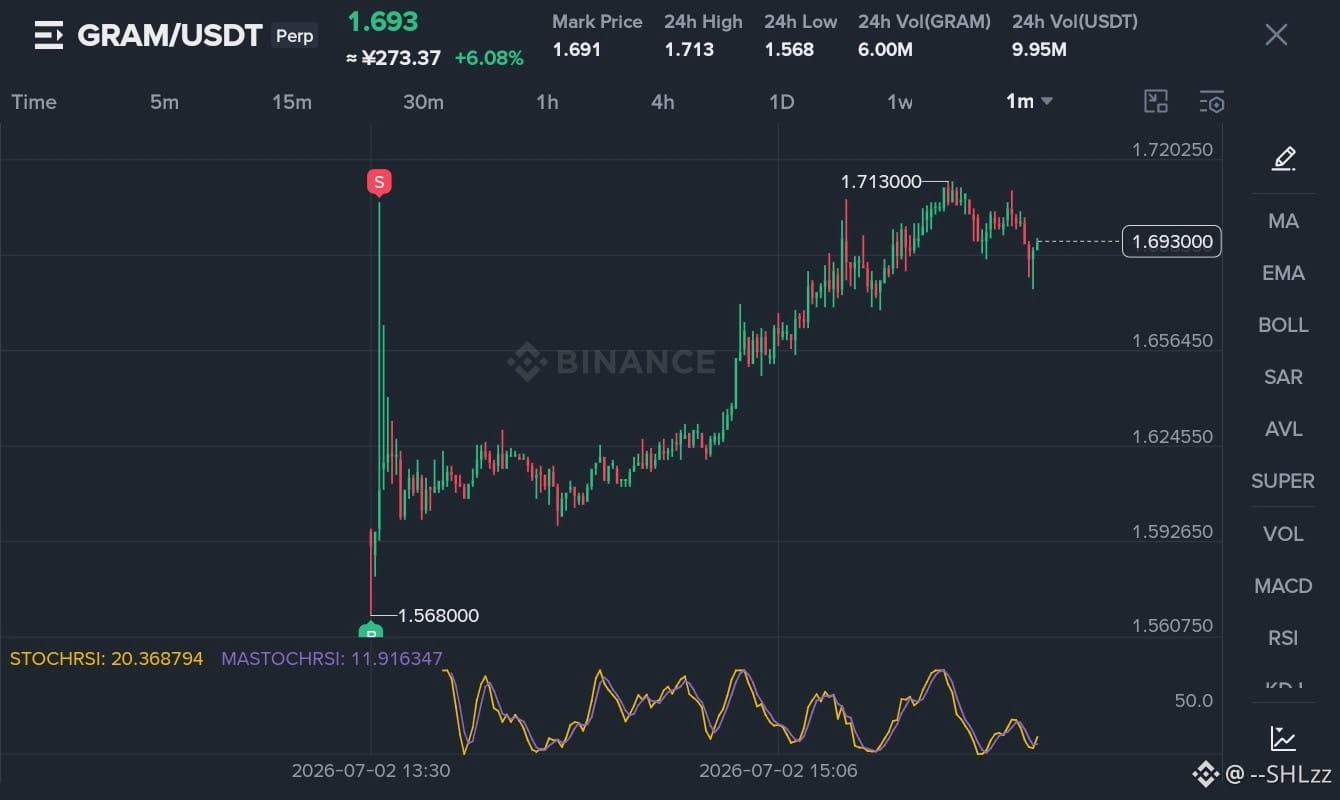This screenshot has height=800, width=1340.
Task: Toggle the EMA indicator
Action: click(1283, 273)
